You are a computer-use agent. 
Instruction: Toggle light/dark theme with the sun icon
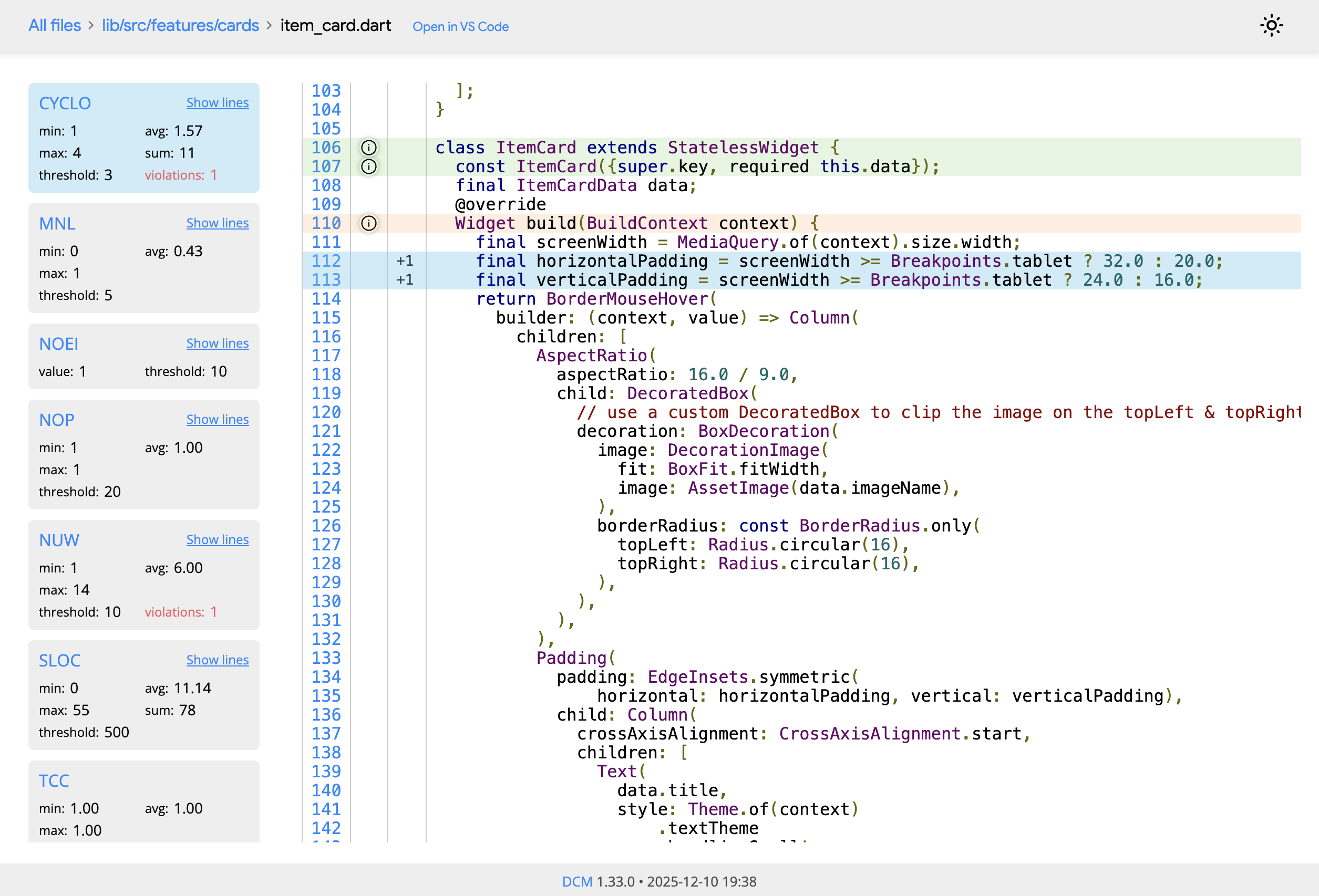click(1271, 26)
